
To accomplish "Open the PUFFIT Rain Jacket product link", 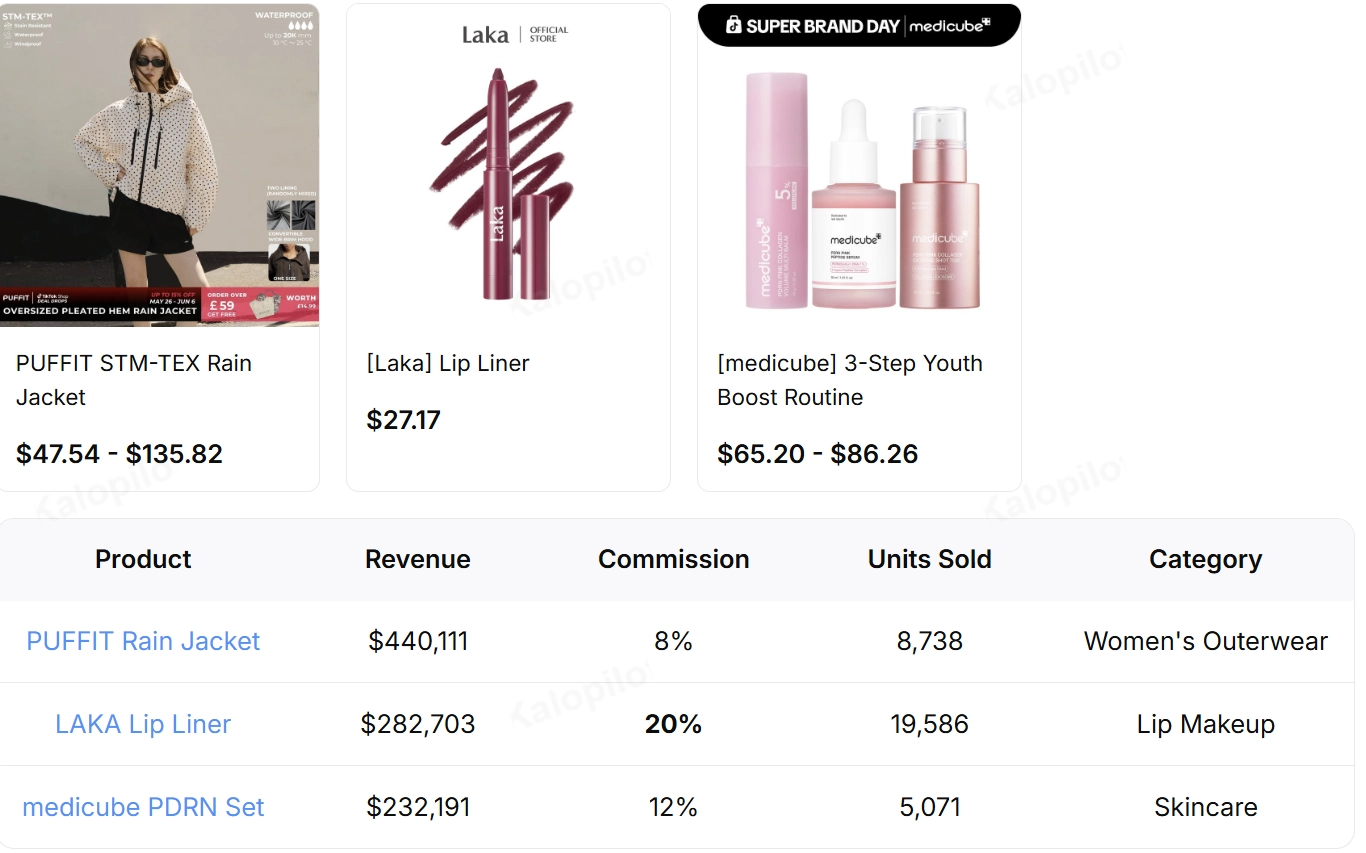I will click(x=143, y=641).
